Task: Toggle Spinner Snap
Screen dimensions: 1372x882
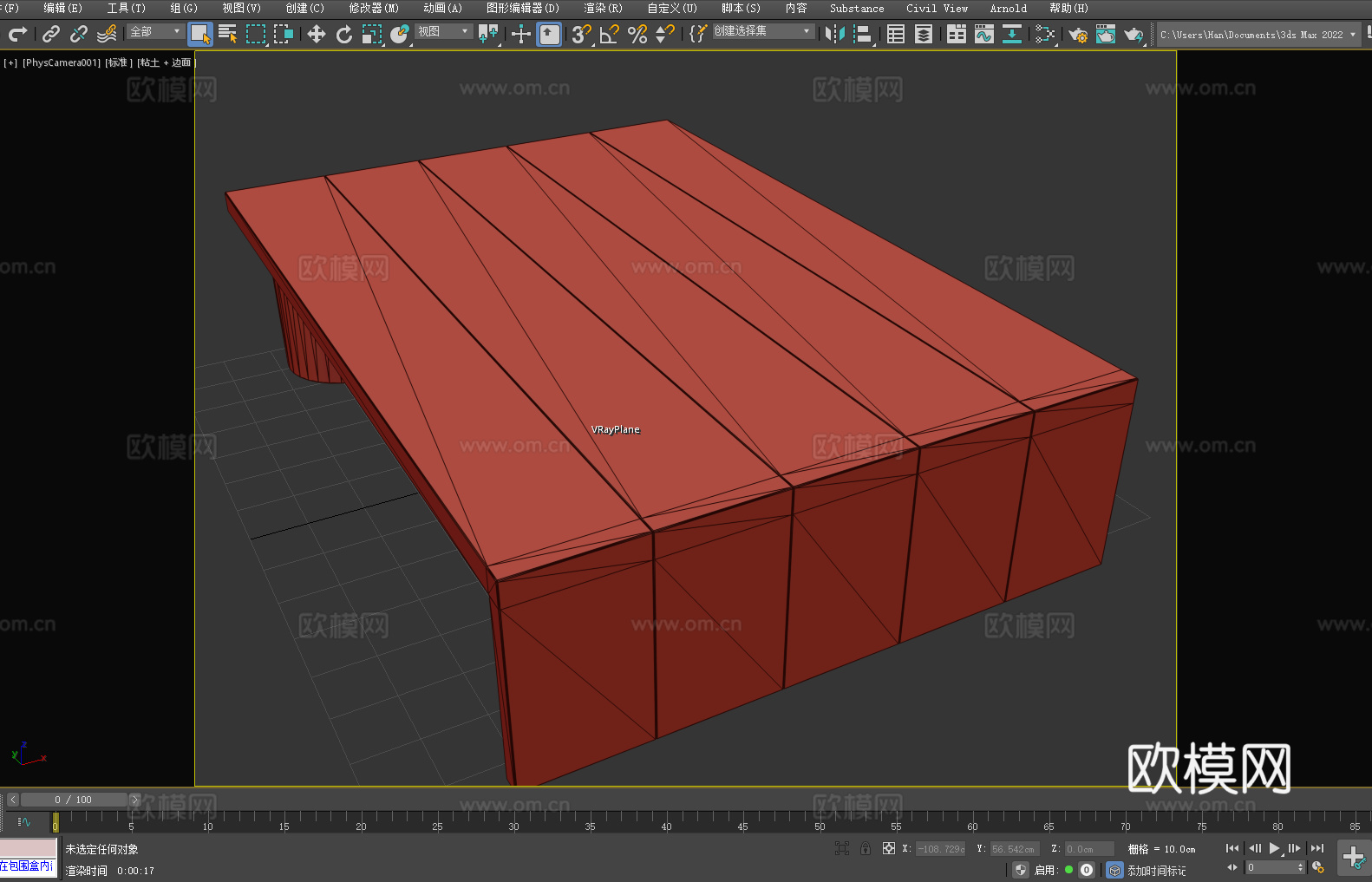Action: (665, 34)
